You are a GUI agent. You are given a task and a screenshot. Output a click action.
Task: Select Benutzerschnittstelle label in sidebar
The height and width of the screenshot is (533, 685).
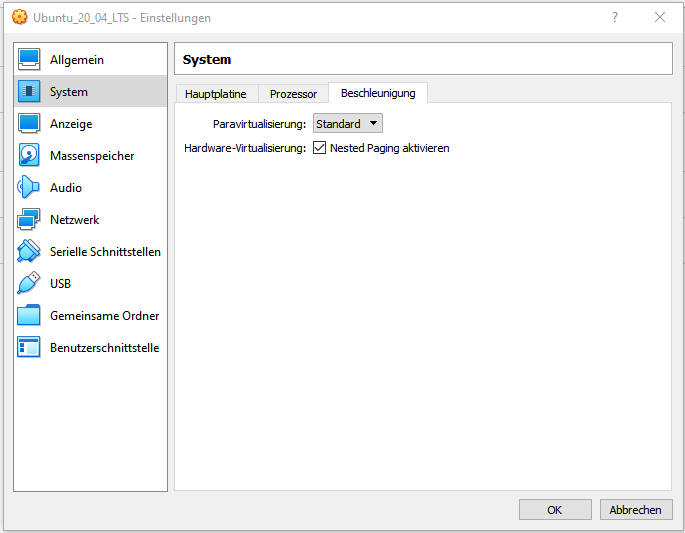tap(104, 348)
